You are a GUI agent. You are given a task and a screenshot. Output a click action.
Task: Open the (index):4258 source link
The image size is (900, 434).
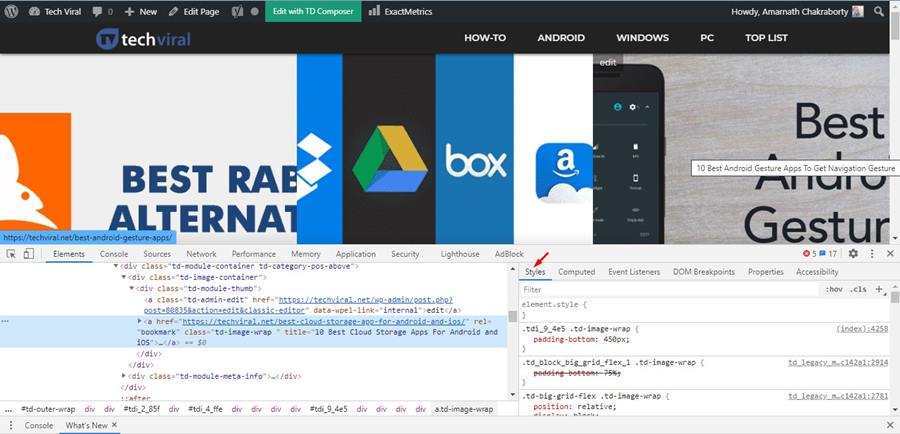[x=862, y=329]
